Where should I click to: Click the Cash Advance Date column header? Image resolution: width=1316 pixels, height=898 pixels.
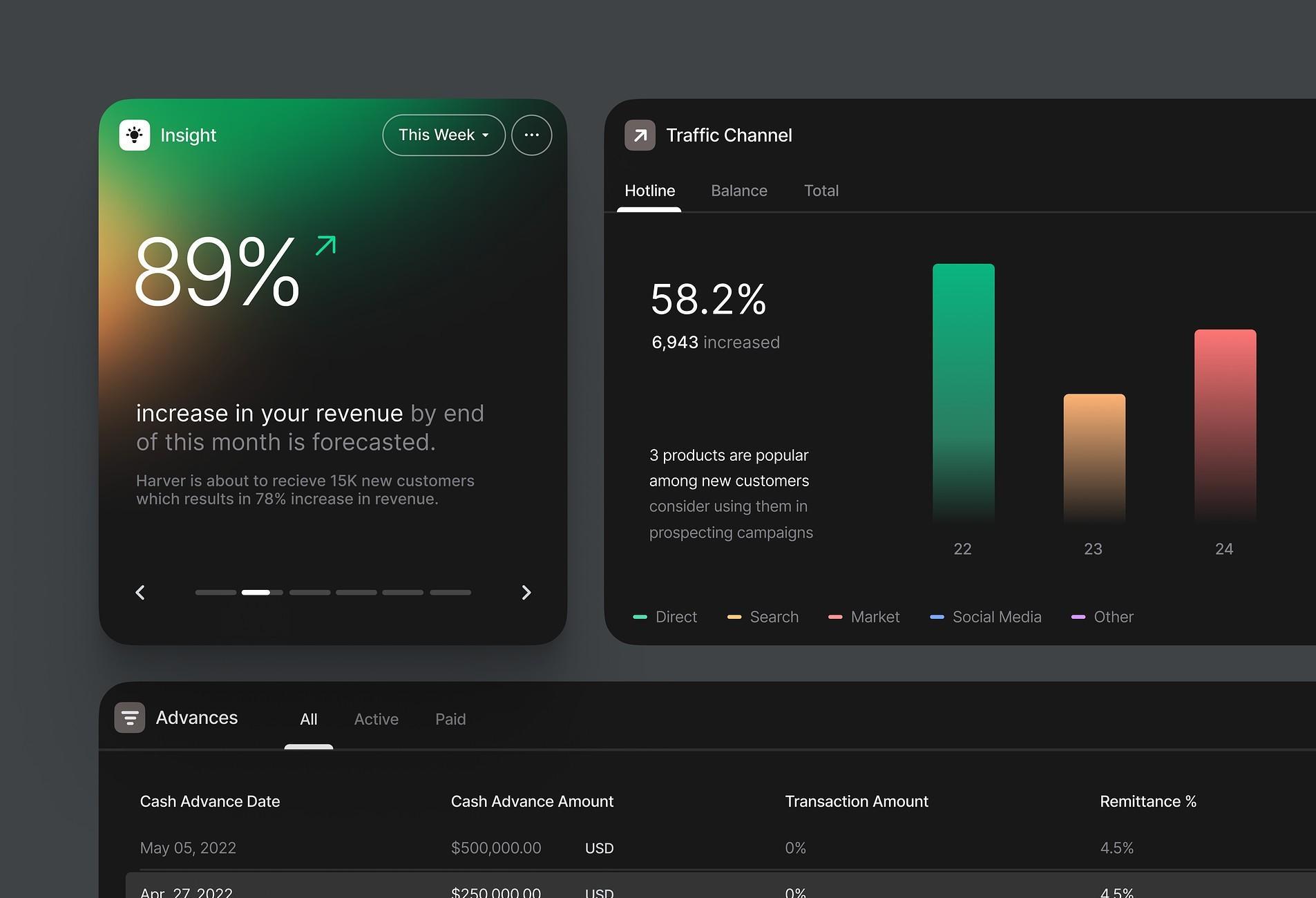(x=210, y=801)
